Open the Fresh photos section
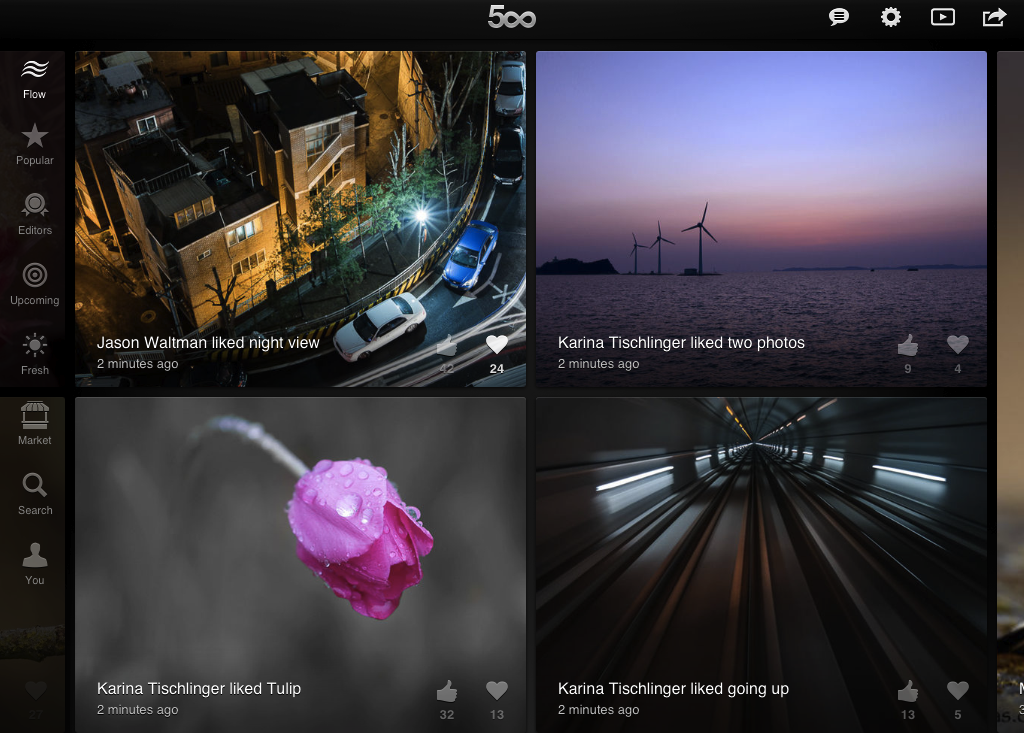 [x=35, y=354]
